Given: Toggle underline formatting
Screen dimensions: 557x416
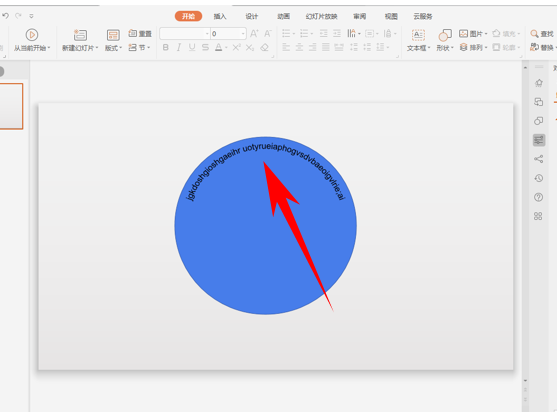Looking at the screenshot, I should point(192,47).
